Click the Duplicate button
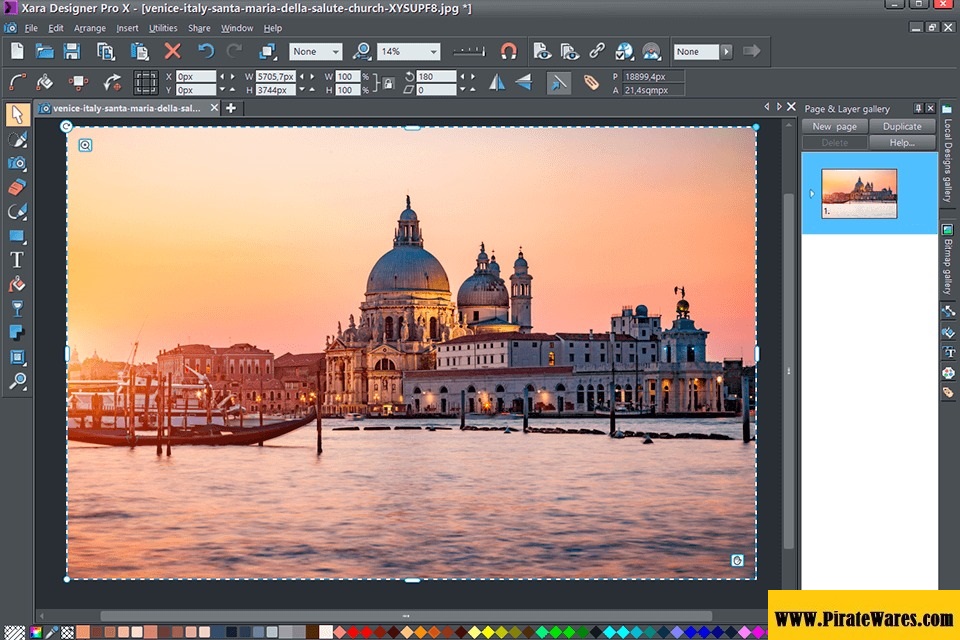 [902, 127]
